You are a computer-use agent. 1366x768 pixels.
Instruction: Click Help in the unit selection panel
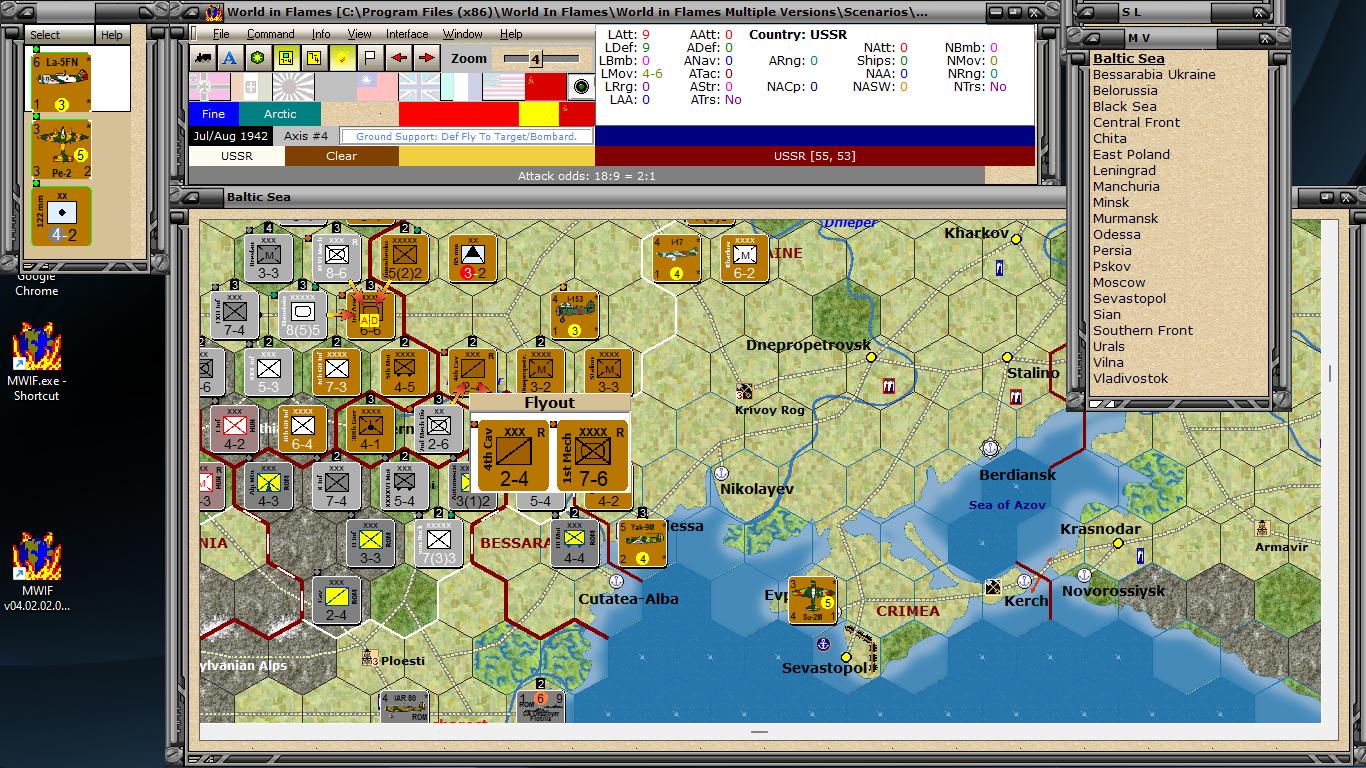(112, 35)
